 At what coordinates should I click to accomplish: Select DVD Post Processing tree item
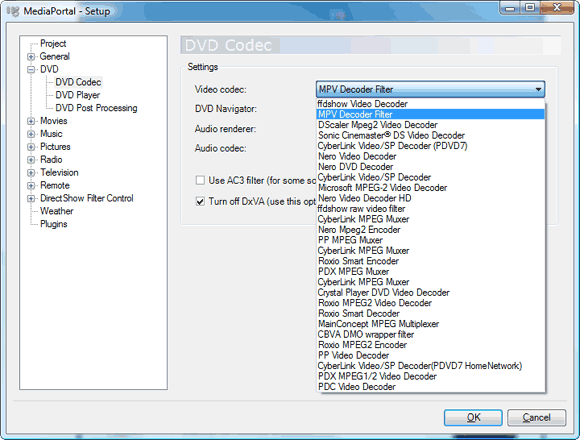coord(96,108)
